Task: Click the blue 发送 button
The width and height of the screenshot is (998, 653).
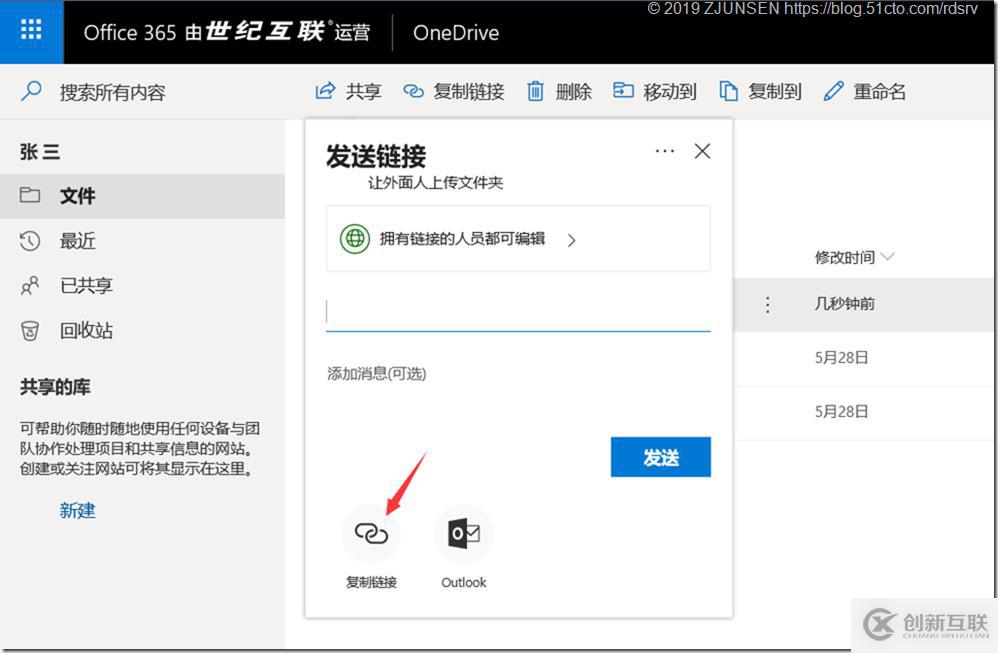Action: point(661,457)
